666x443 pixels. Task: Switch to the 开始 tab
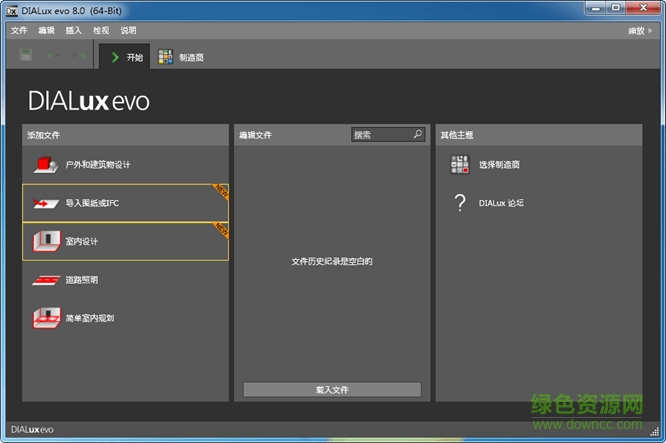point(124,57)
